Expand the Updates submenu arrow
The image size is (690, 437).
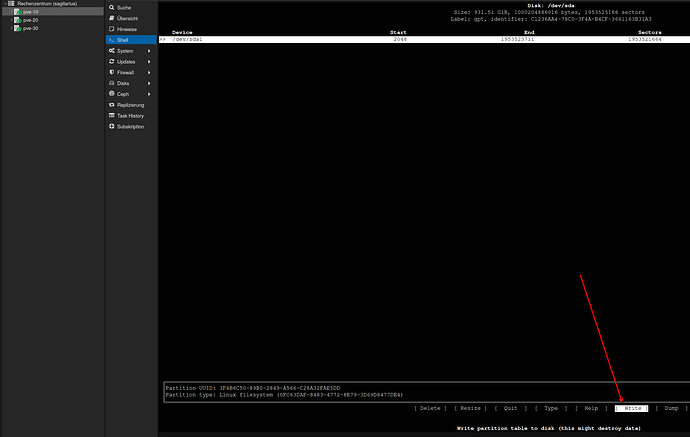(x=149, y=62)
